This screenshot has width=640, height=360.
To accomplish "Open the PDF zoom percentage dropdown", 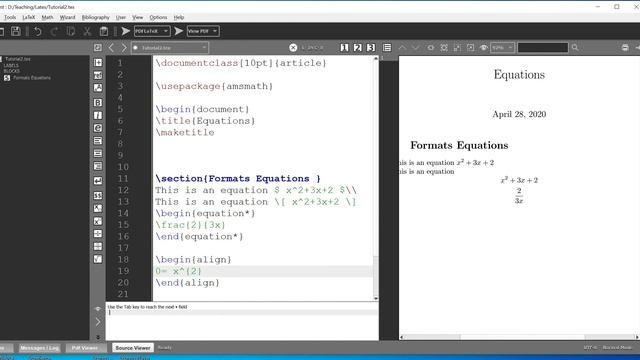I will click(502, 48).
